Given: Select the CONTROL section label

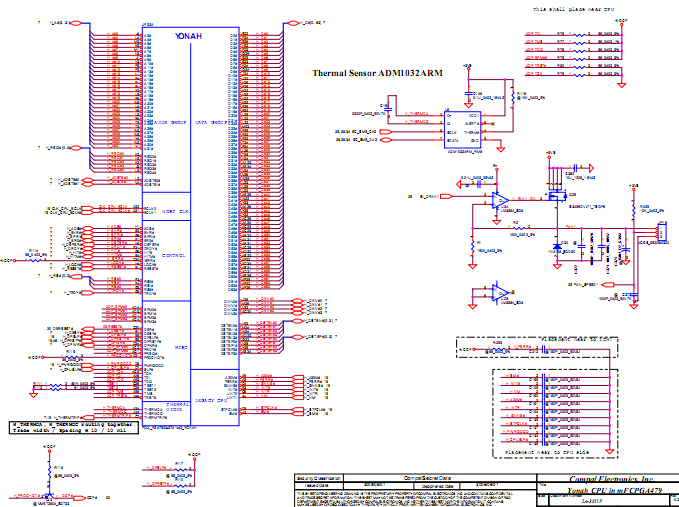Looking at the screenshot, I should click(x=174, y=255).
